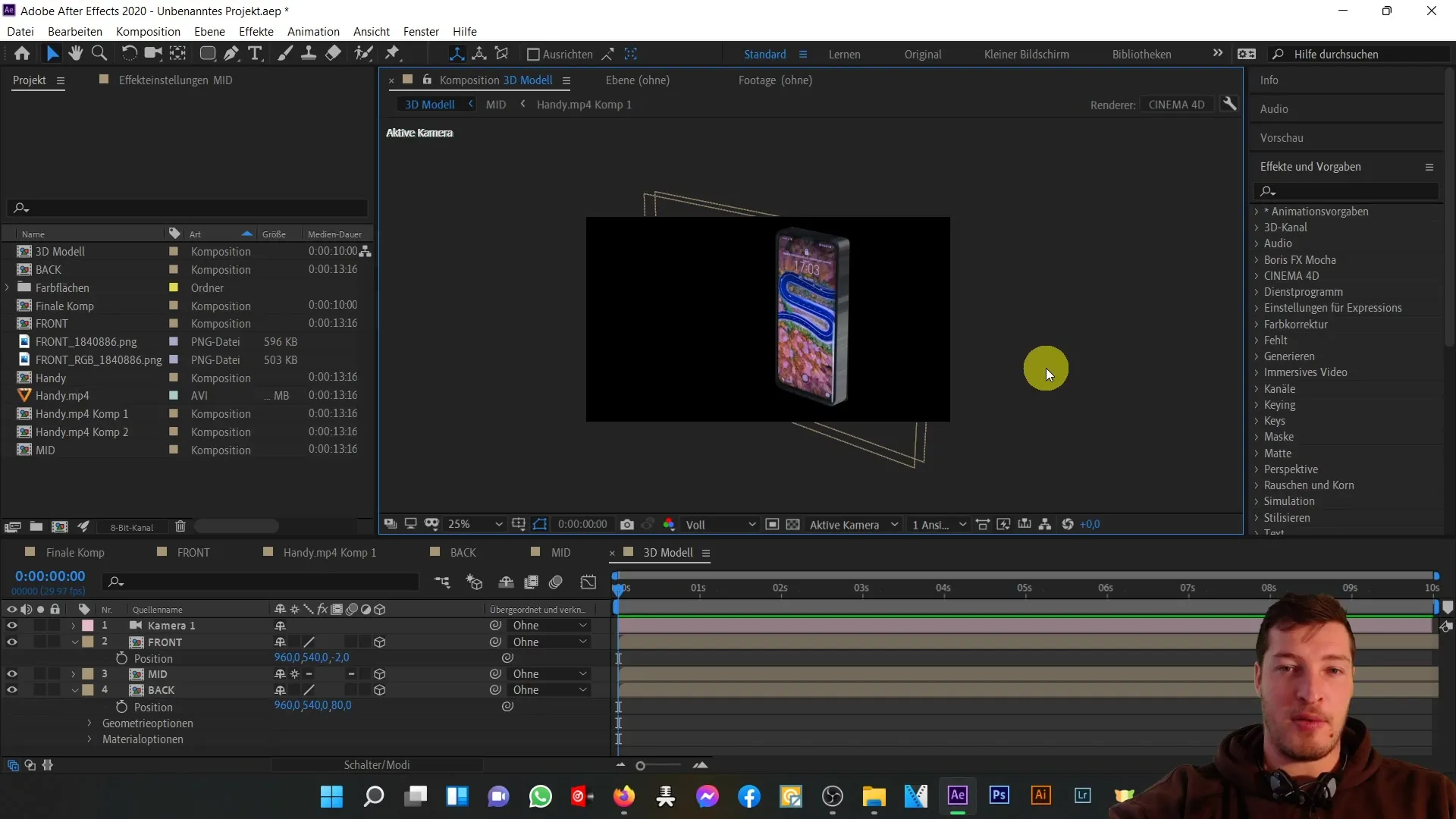Click the timeline zoom slider handle
This screenshot has width=1456, height=819.
[640, 766]
